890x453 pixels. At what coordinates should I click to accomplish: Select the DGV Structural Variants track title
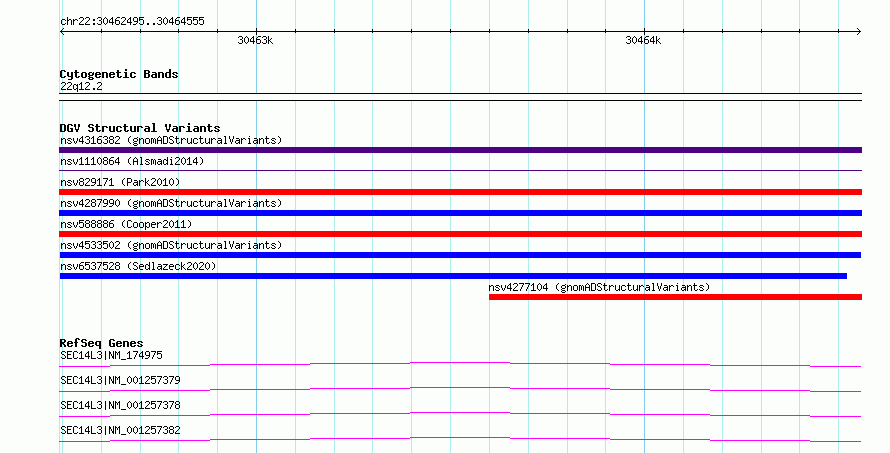point(140,128)
